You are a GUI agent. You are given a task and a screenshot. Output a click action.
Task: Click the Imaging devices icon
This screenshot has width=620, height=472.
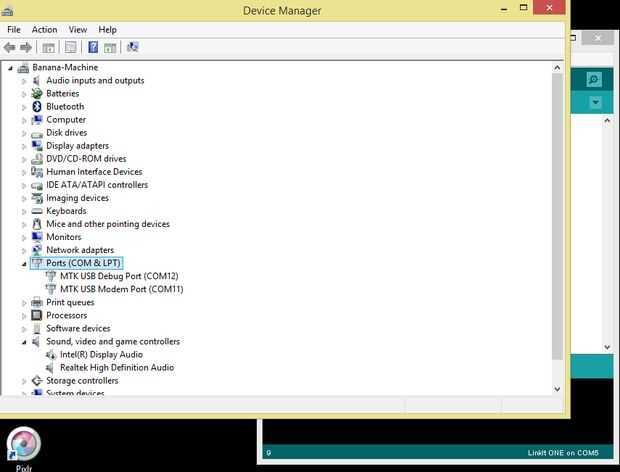click(37, 198)
